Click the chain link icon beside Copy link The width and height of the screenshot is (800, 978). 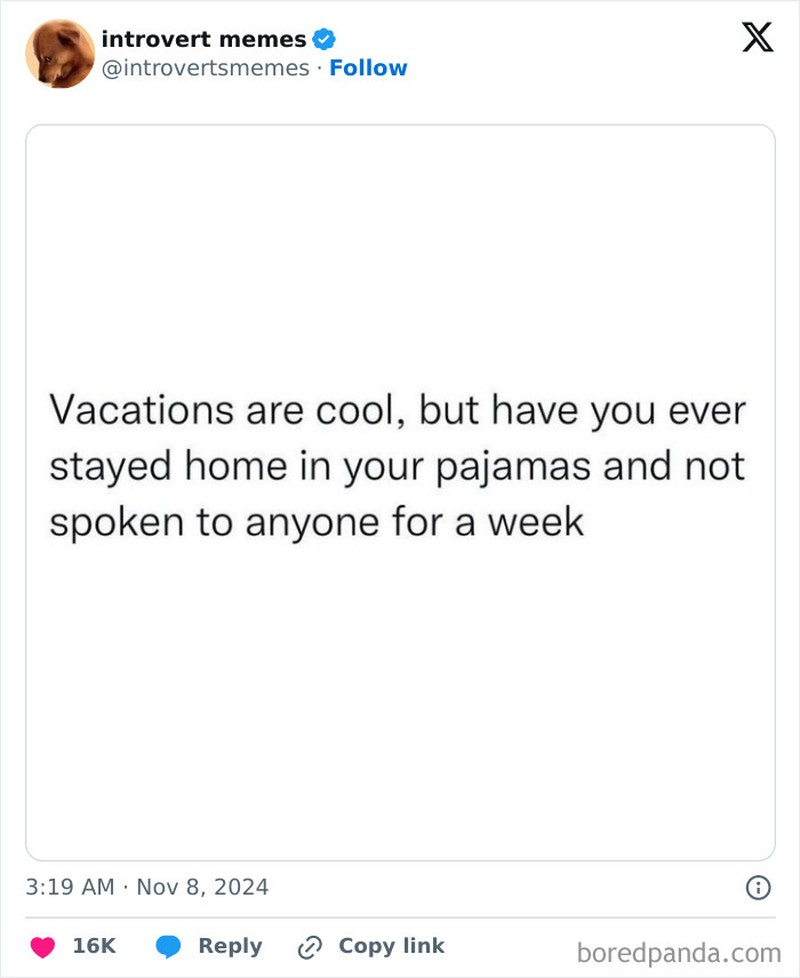point(310,945)
